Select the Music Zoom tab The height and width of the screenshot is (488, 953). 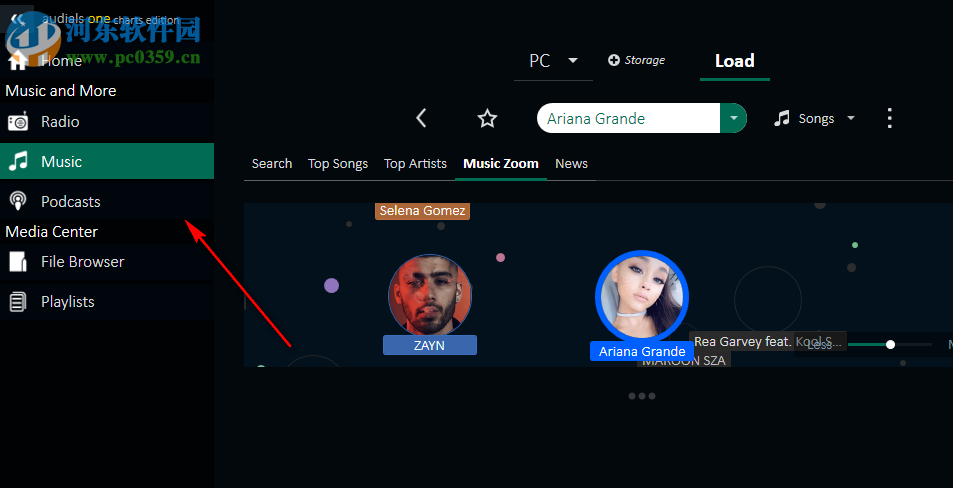(x=501, y=163)
